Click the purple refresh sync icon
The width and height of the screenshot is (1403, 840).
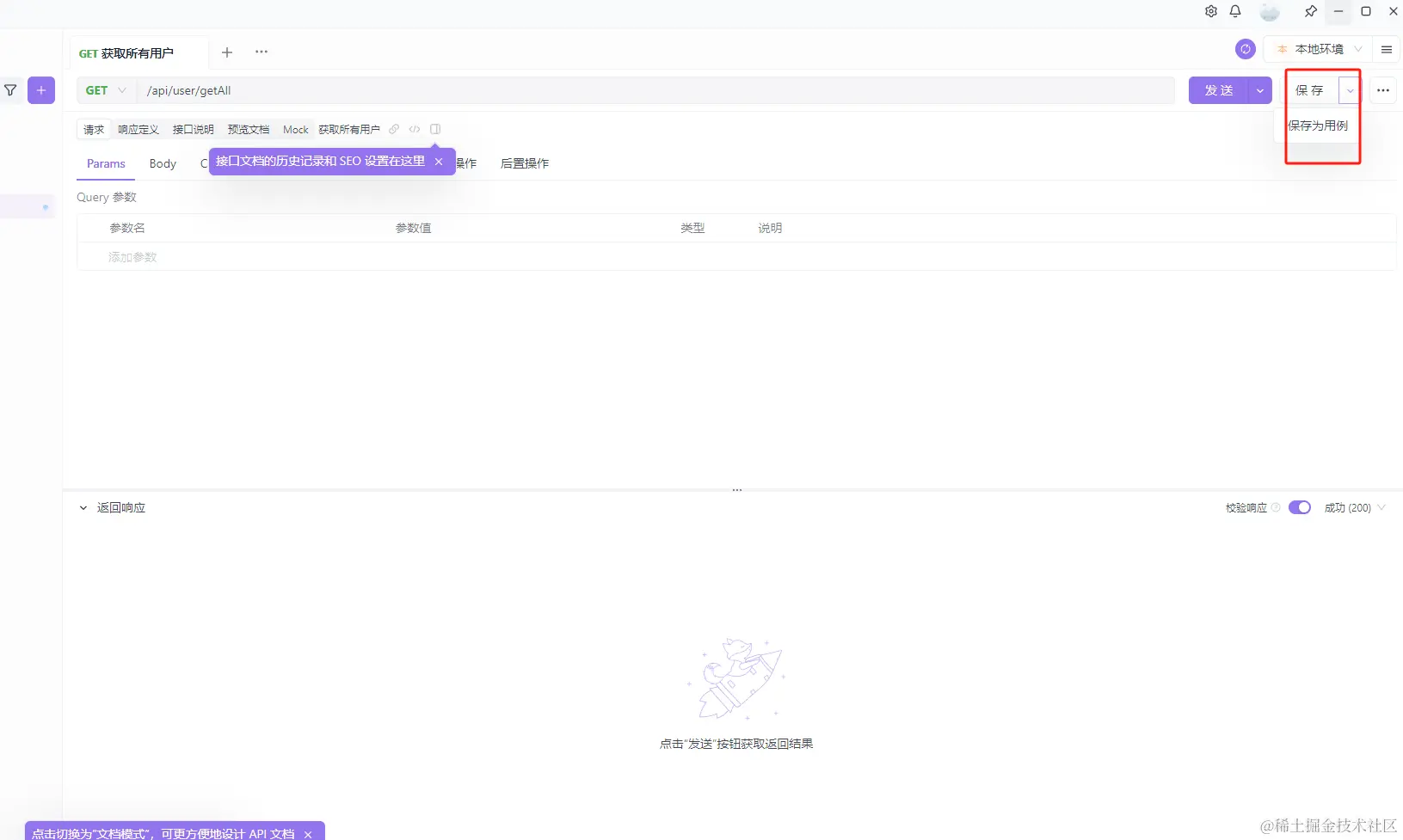coord(1246,49)
